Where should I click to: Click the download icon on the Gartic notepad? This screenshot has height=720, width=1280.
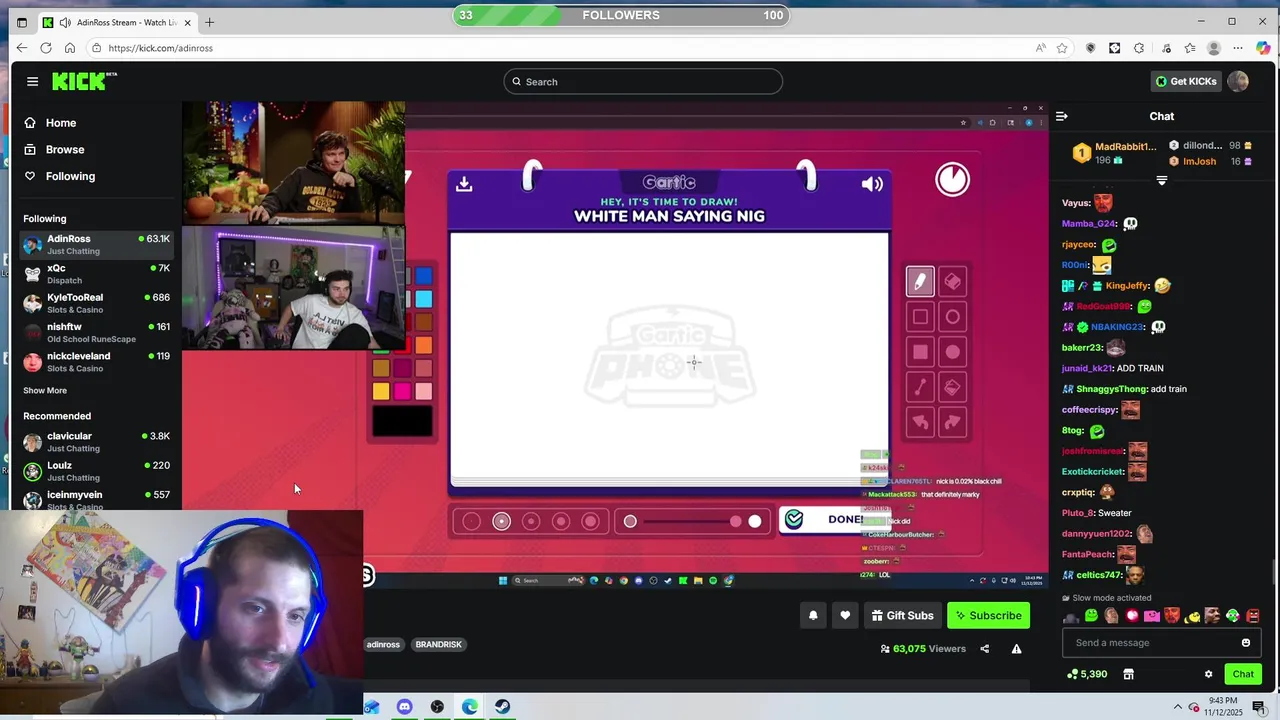click(x=464, y=184)
